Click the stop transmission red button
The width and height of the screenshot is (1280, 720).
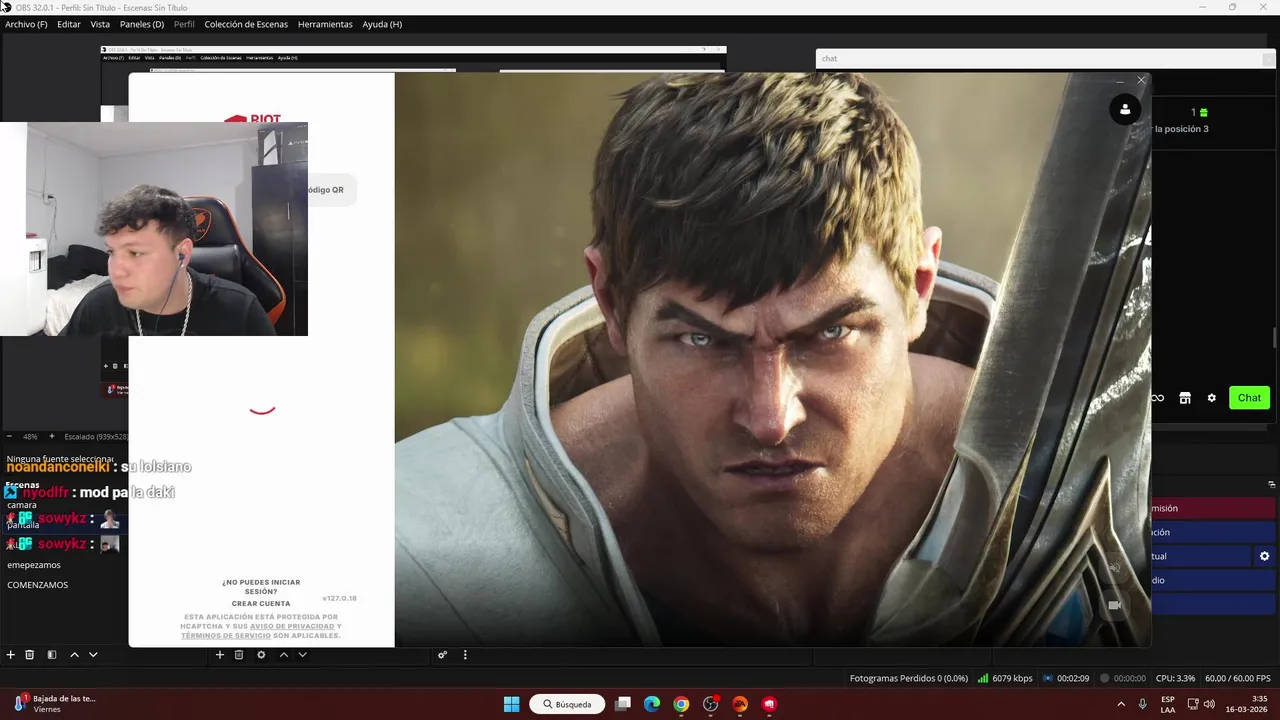(1213, 508)
